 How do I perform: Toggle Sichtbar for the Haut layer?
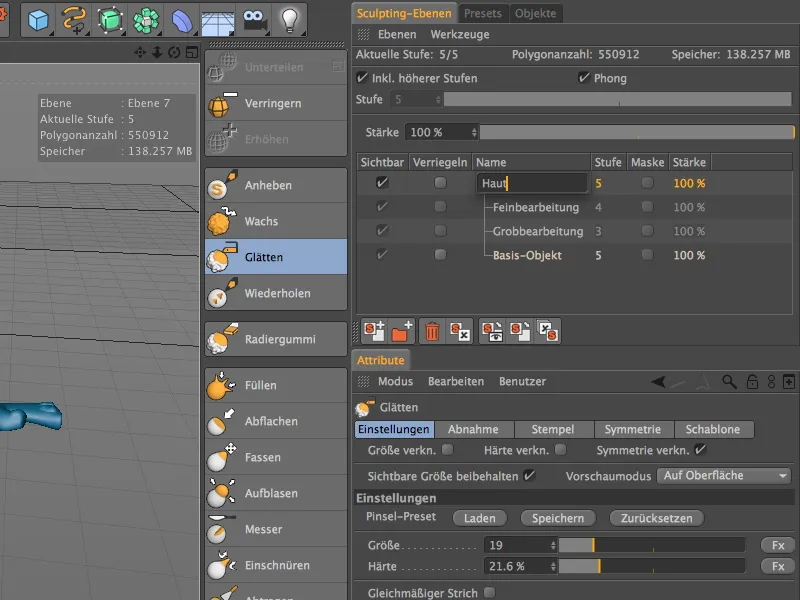(382, 183)
